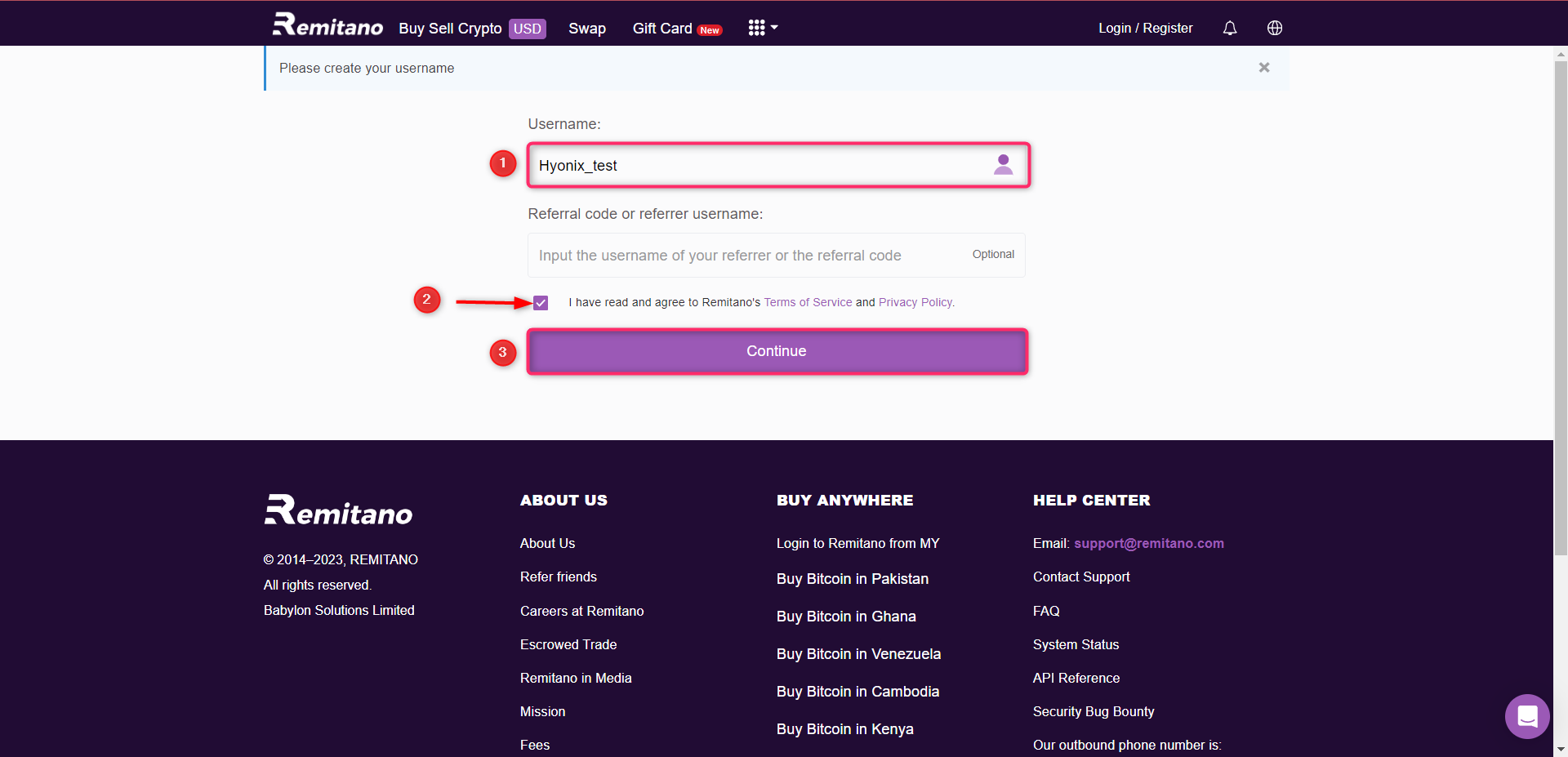Click the support@remitano.com email link

[1148, 543]
